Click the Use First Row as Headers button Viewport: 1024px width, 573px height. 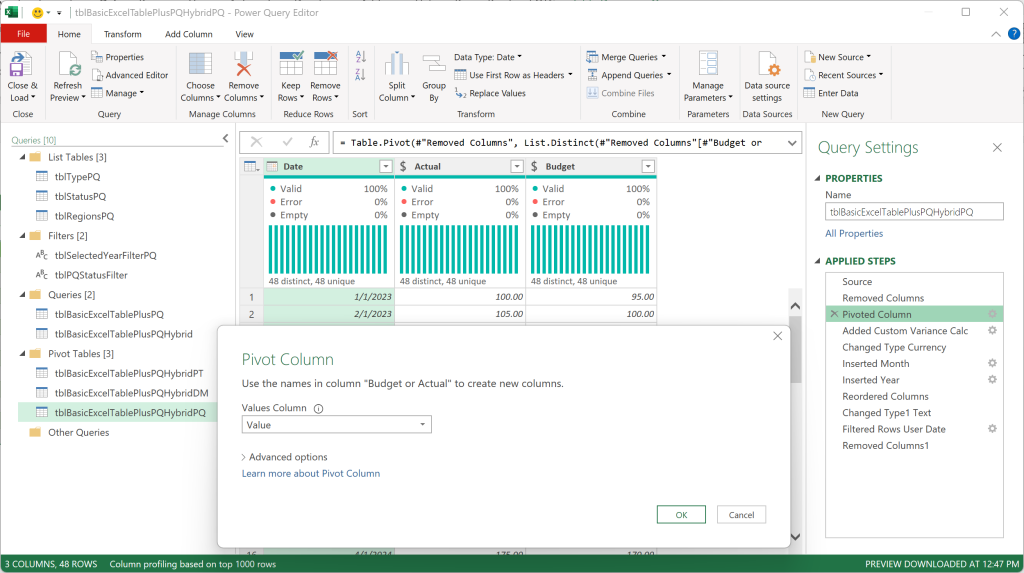pyautogui.click(x=513, y=75)
